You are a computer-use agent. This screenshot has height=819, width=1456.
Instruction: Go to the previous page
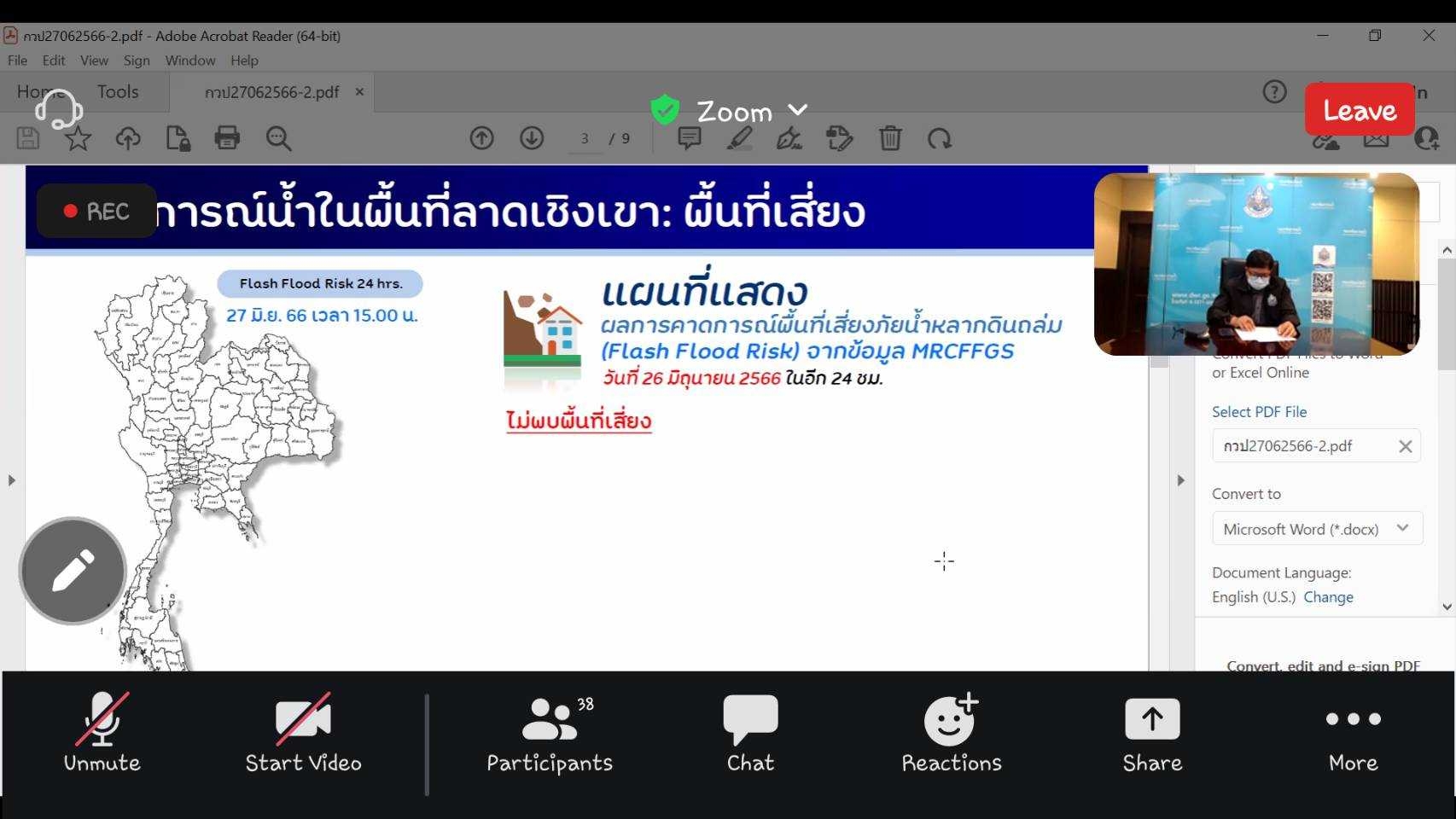[x=481, y=138]
